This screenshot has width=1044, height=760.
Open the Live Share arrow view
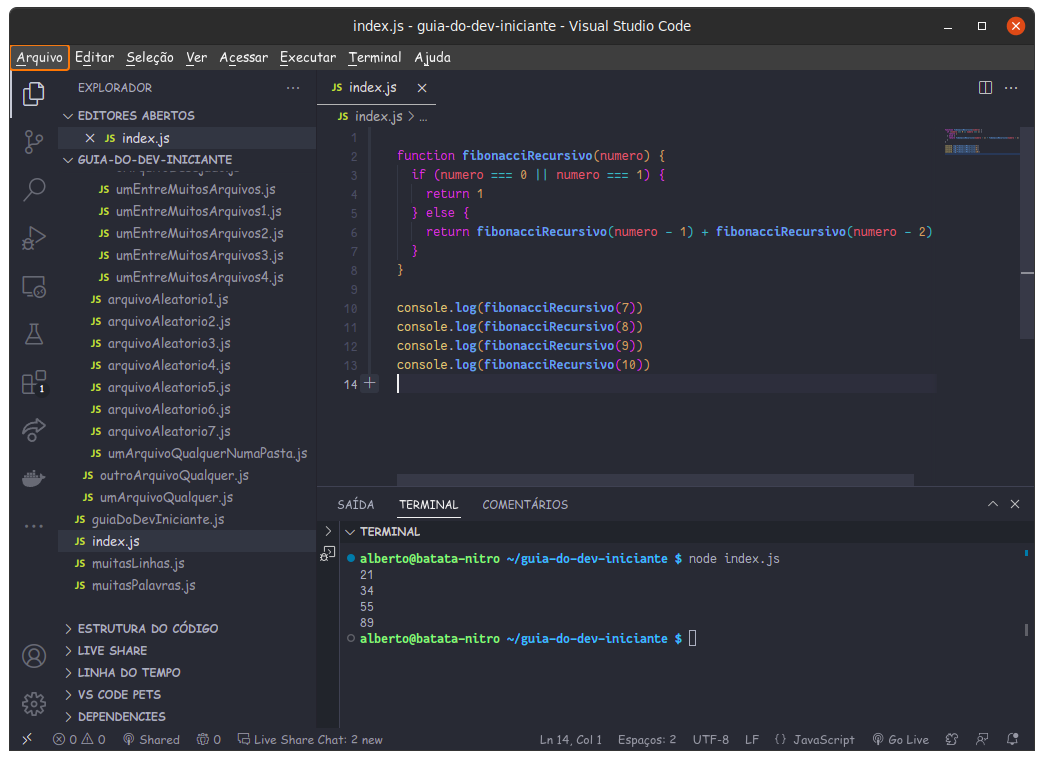click(34, 431)
